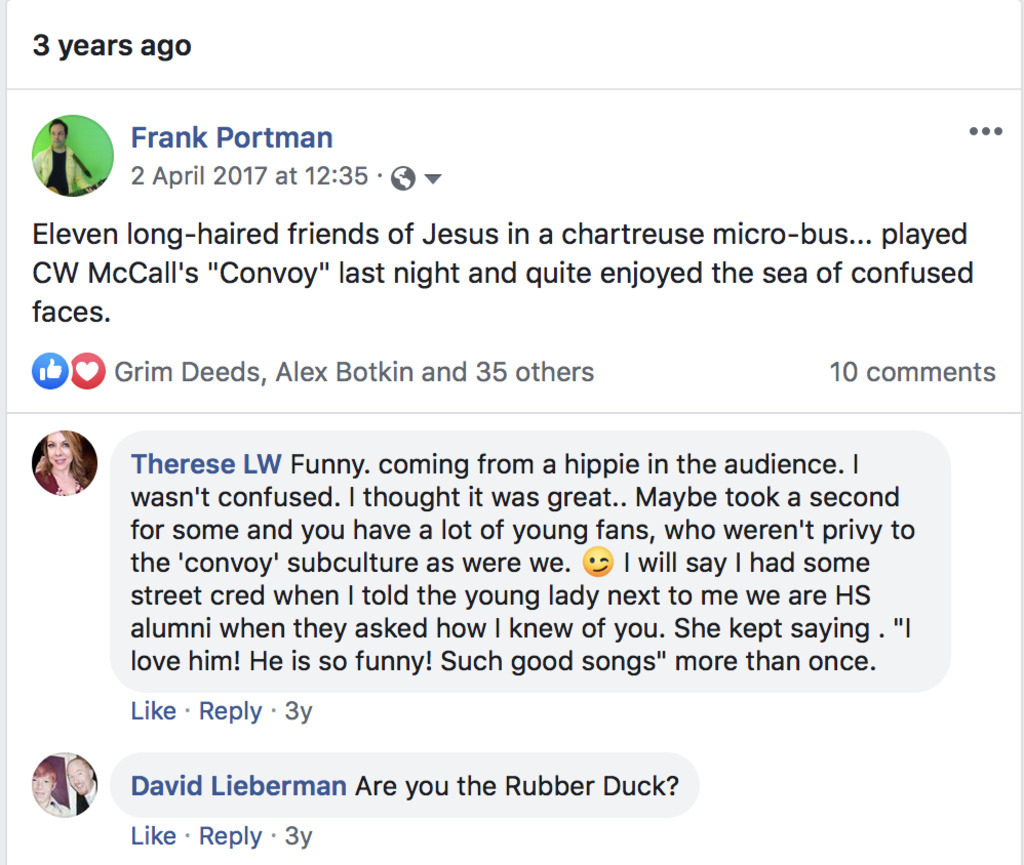1024x865 pixels.
Task: Click the globe public privacy icon
Action: click(403, 178)
